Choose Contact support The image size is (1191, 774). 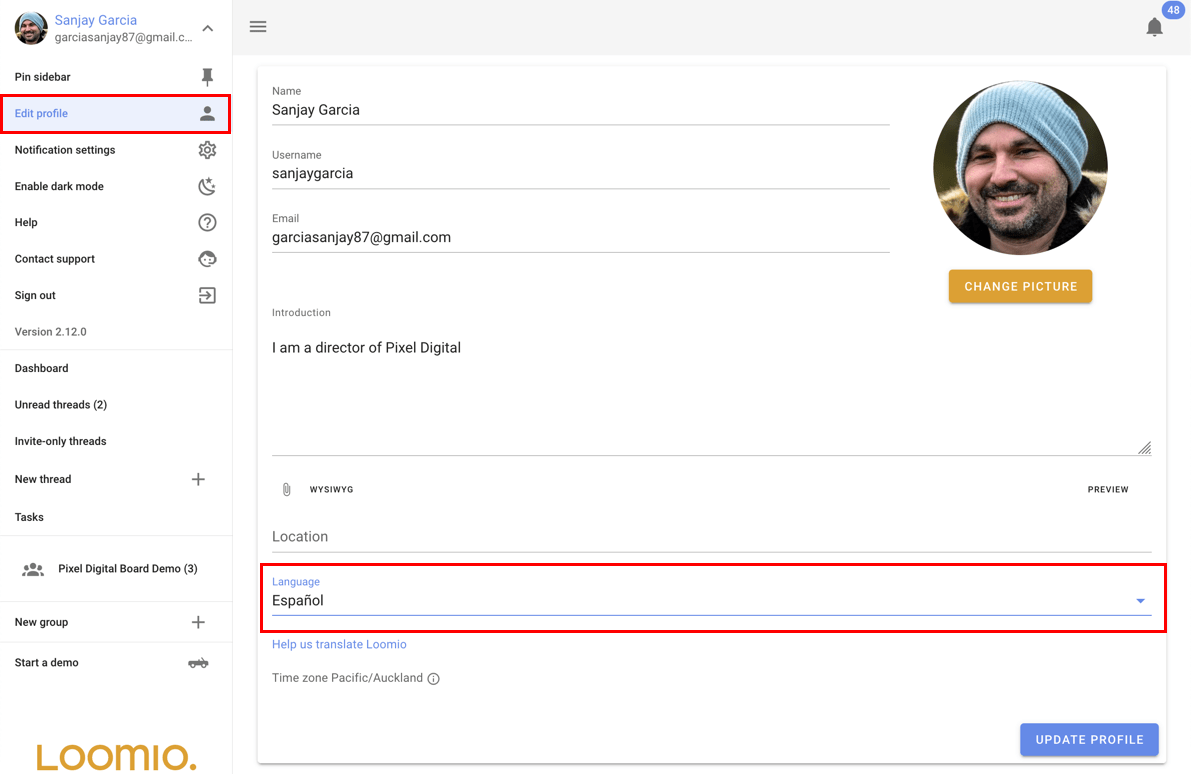116,259
